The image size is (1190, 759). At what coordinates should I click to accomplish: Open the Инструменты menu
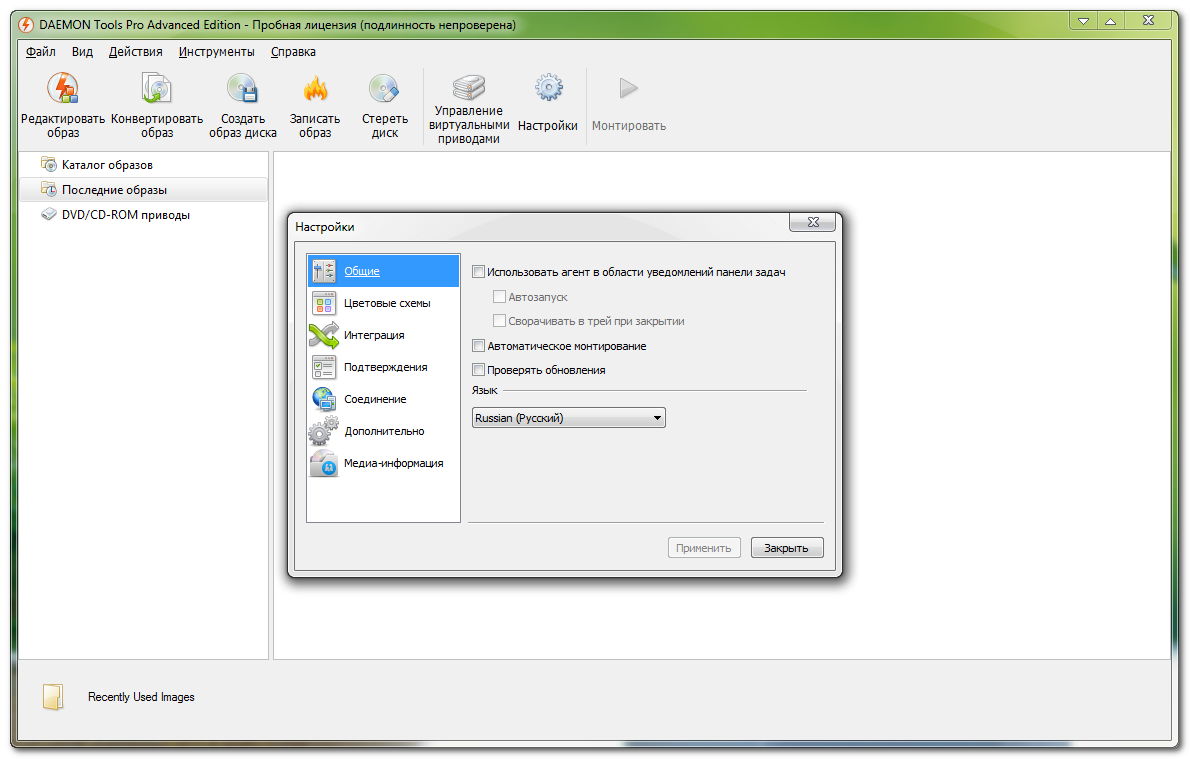coord(216,52)
